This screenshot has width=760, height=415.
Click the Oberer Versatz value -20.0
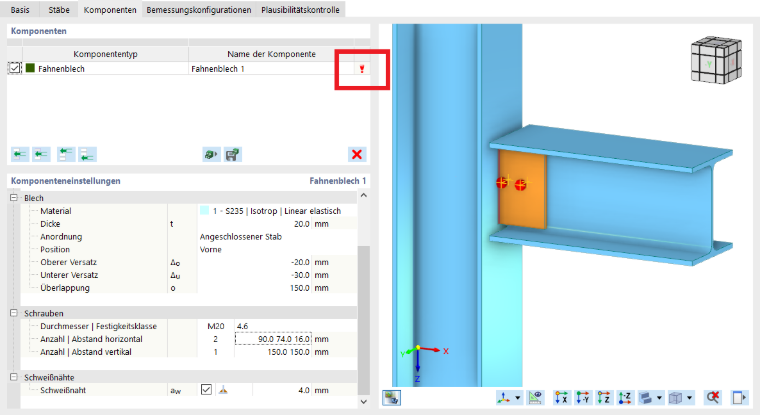pos(300,262)
